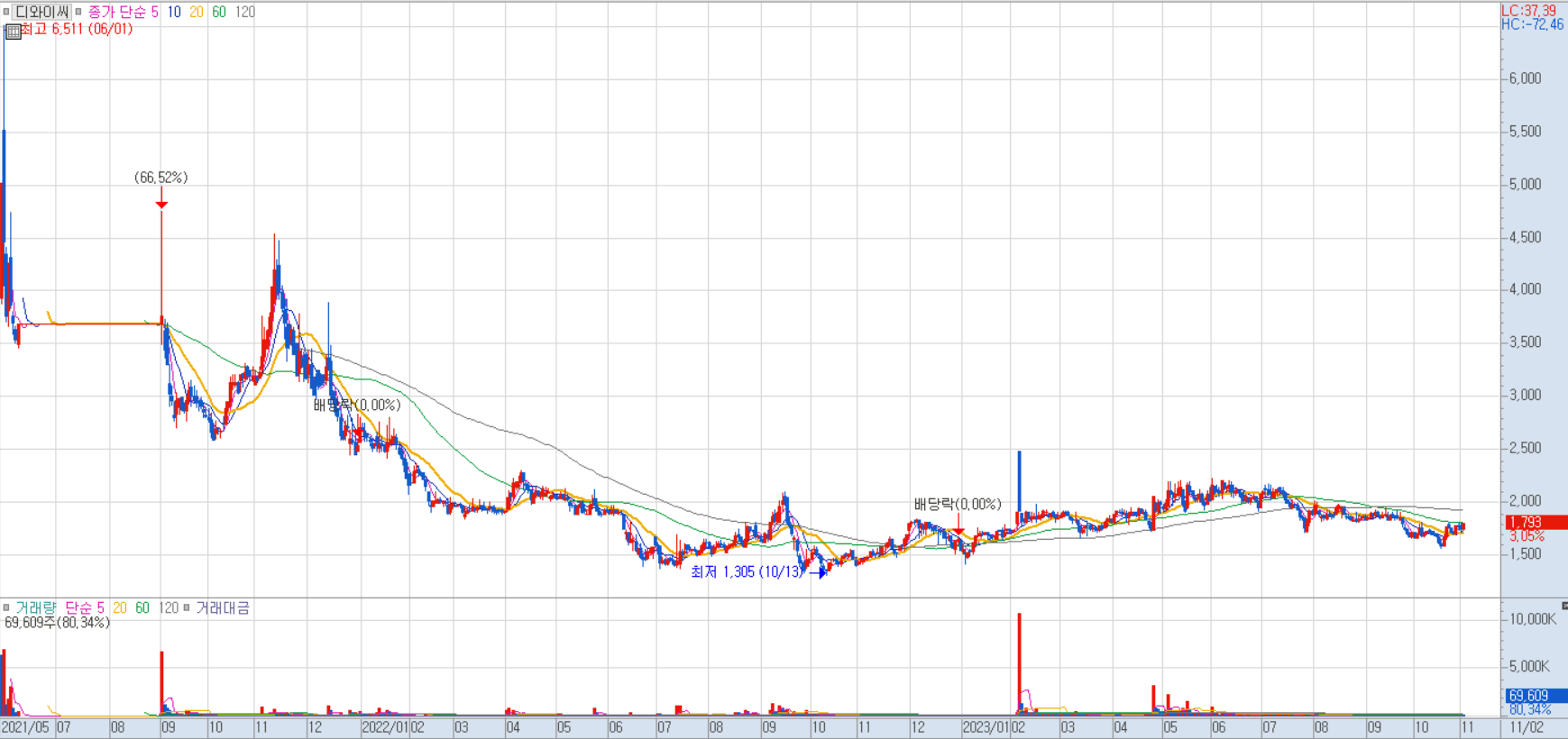Click the 5,500 price axis label
The image size is (1568, 739).
(1525, 132)
